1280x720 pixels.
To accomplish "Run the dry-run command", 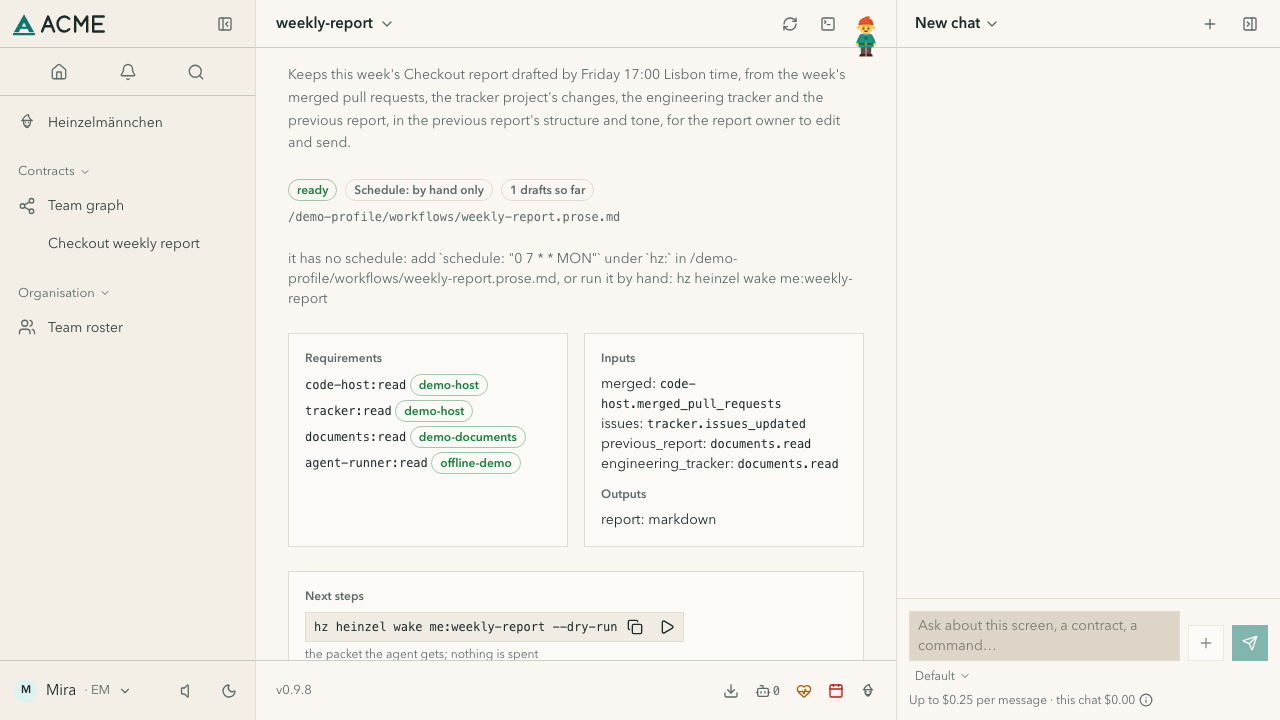I will (667, 627).
